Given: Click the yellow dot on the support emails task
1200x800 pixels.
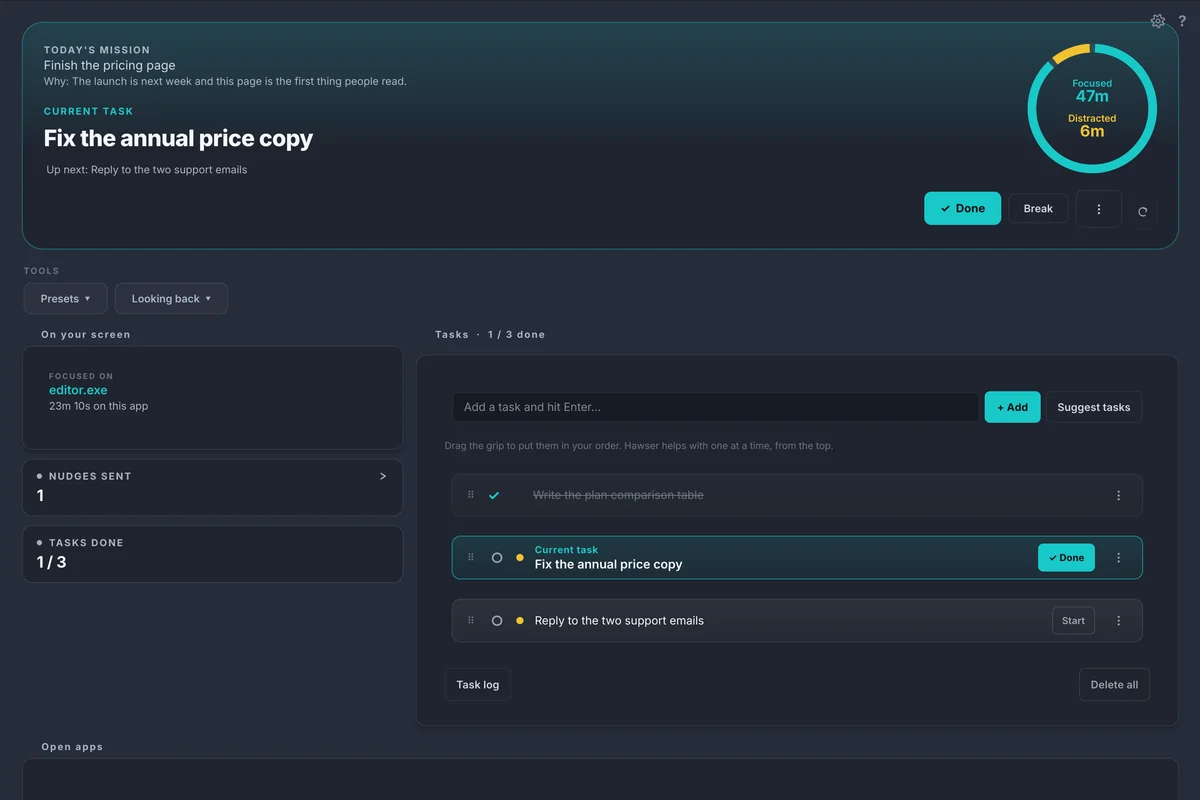Looking at the screenshot, I should [x=519, y=621].
